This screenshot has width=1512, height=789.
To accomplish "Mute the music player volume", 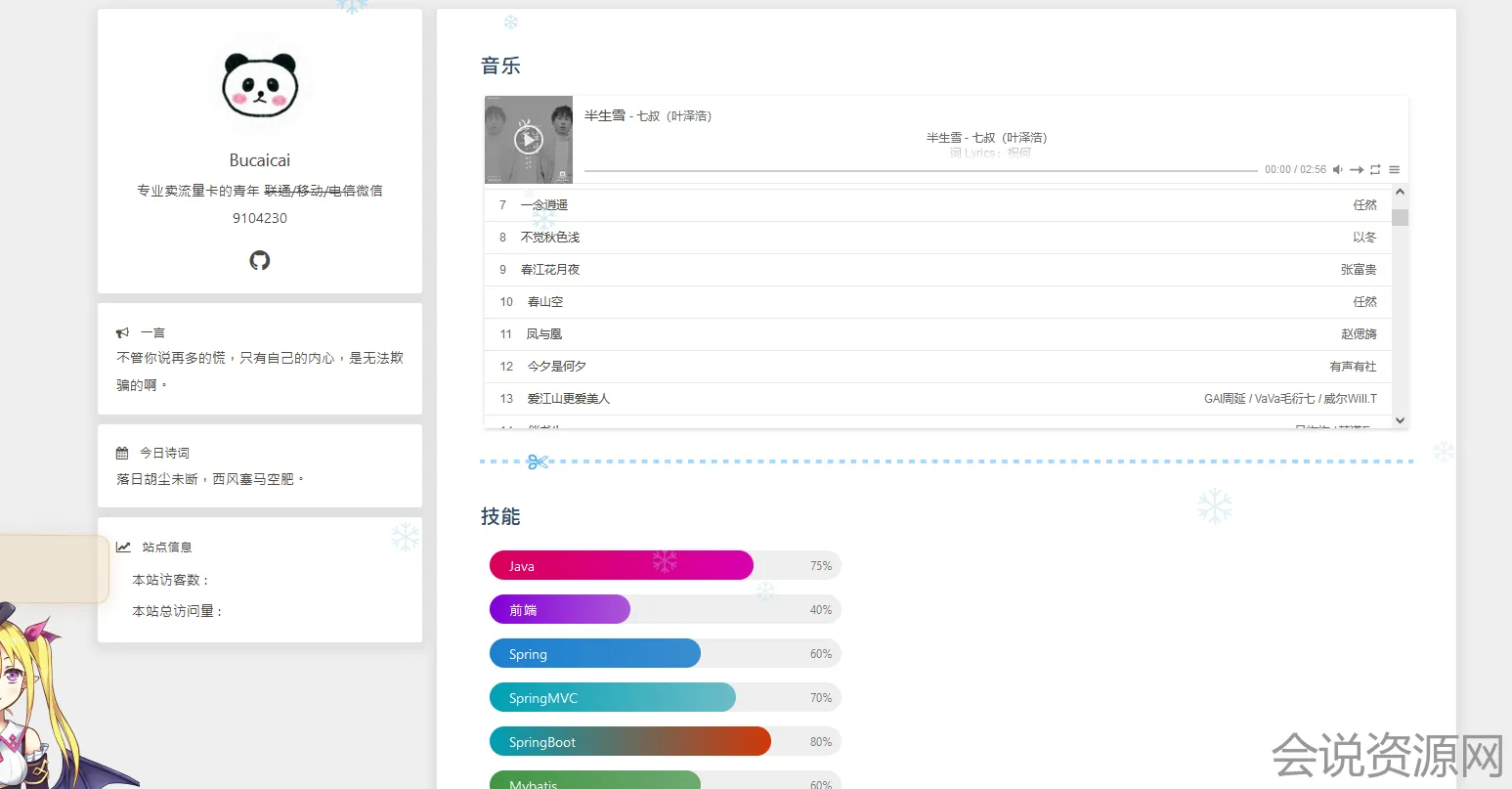I will 1338,170.
